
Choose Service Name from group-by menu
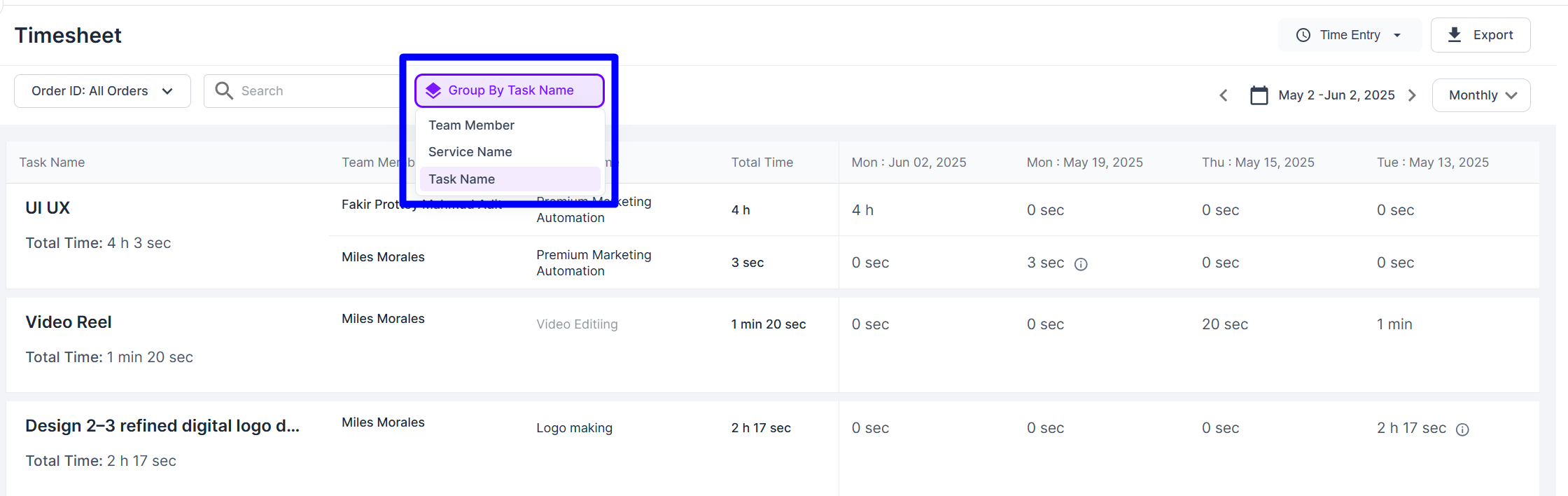tap(470, 152)
